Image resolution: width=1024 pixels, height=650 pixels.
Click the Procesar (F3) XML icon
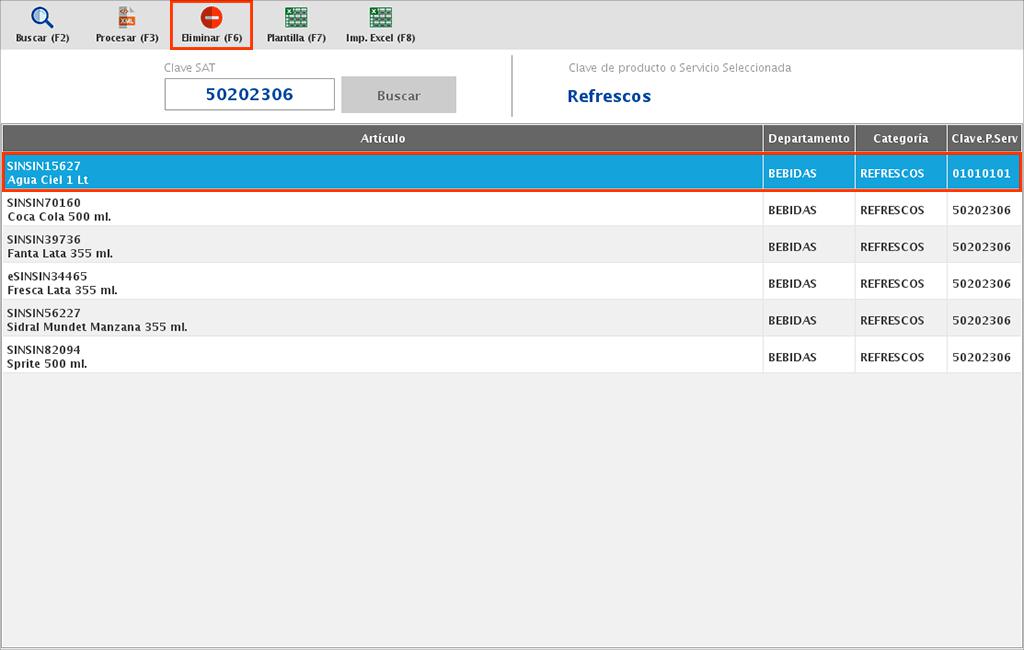click(x=127, y=18)
